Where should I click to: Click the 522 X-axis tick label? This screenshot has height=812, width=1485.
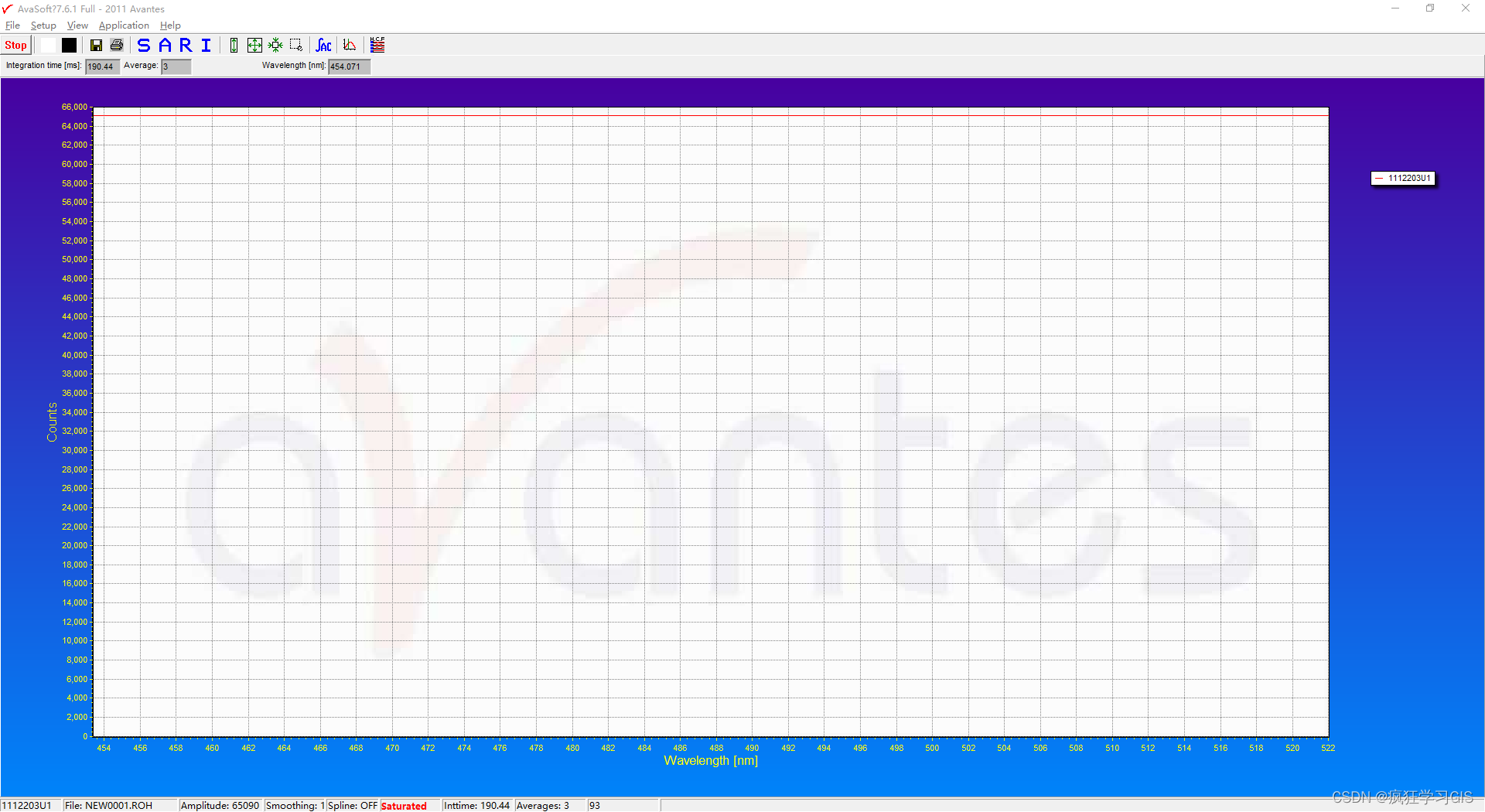pos(1328,749)
